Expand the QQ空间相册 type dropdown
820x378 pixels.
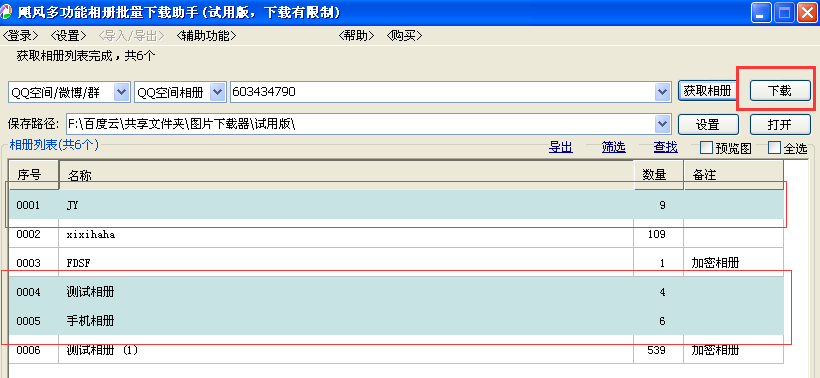click(x=218, y=92)
